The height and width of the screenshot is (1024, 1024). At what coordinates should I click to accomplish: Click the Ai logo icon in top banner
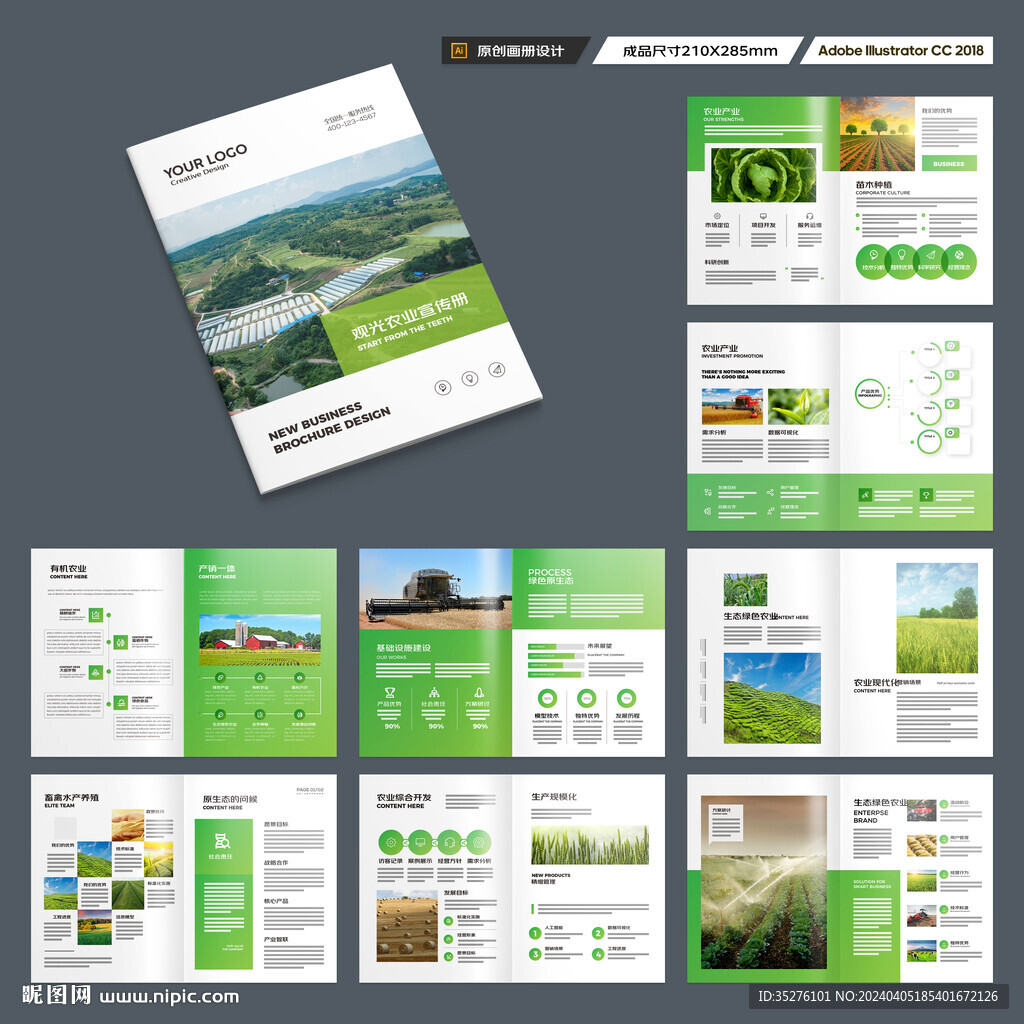tap(458, 50)
